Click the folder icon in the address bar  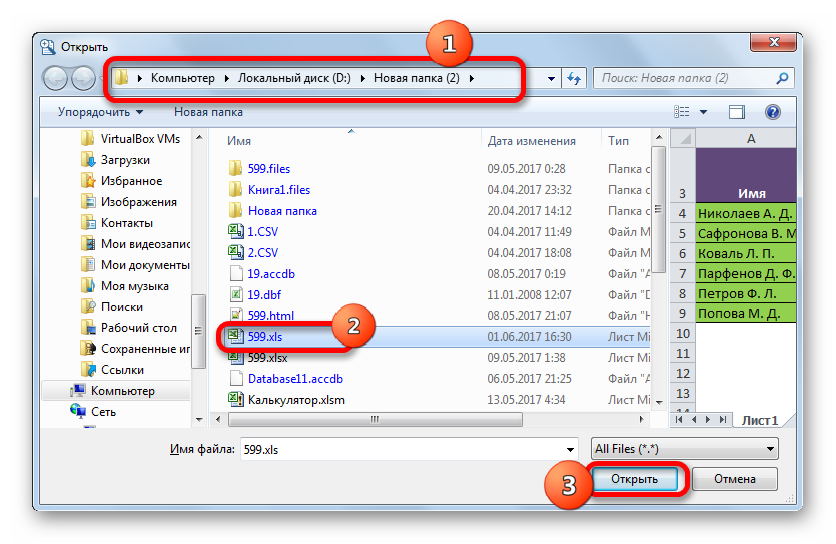122,78
